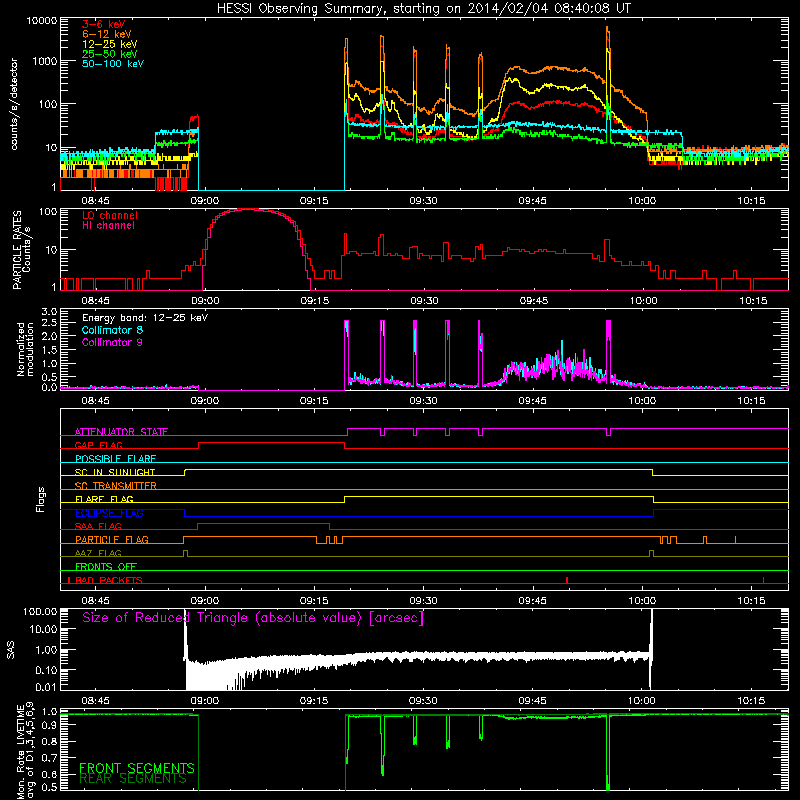
Task: Select the Collimator 9 legend label
Action: point(112,342)
